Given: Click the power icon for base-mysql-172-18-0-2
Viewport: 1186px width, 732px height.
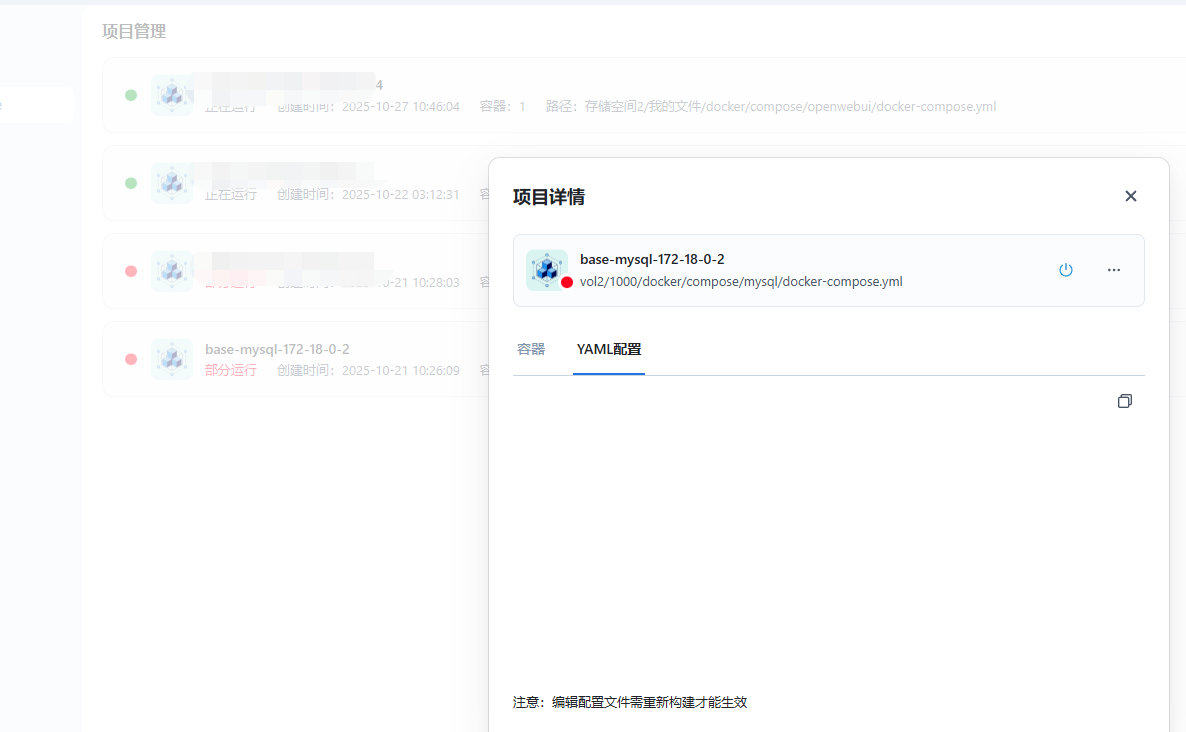Looking at the screenshot, I should coord(1066,270).
